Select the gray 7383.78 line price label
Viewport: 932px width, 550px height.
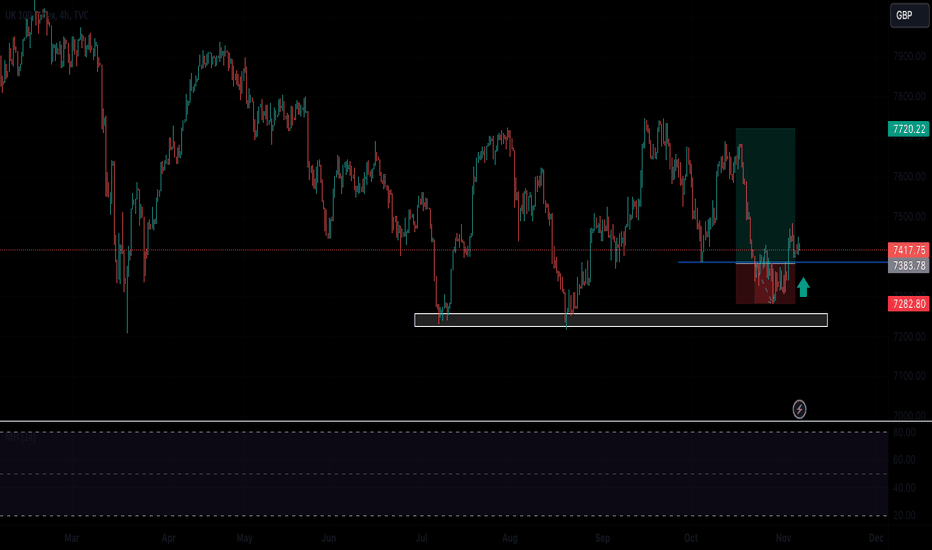pyautogui.click(x=909, y=265)
